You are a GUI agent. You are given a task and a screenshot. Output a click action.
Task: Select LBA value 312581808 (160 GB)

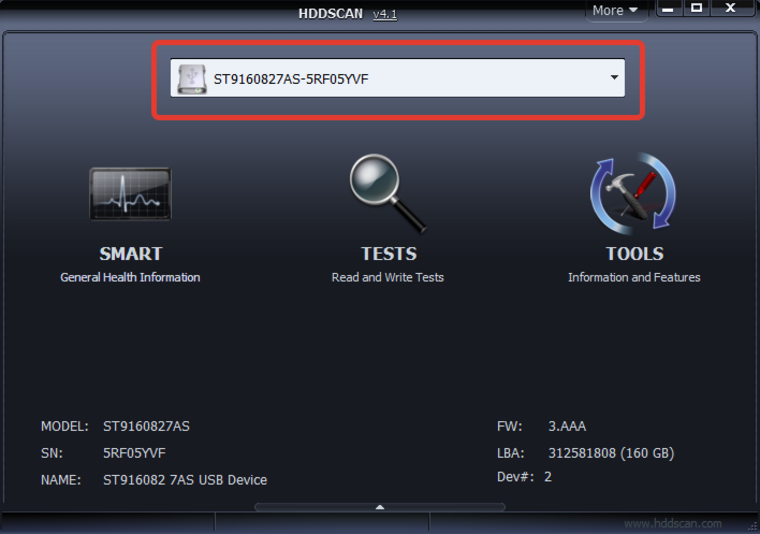click(611, 453)
